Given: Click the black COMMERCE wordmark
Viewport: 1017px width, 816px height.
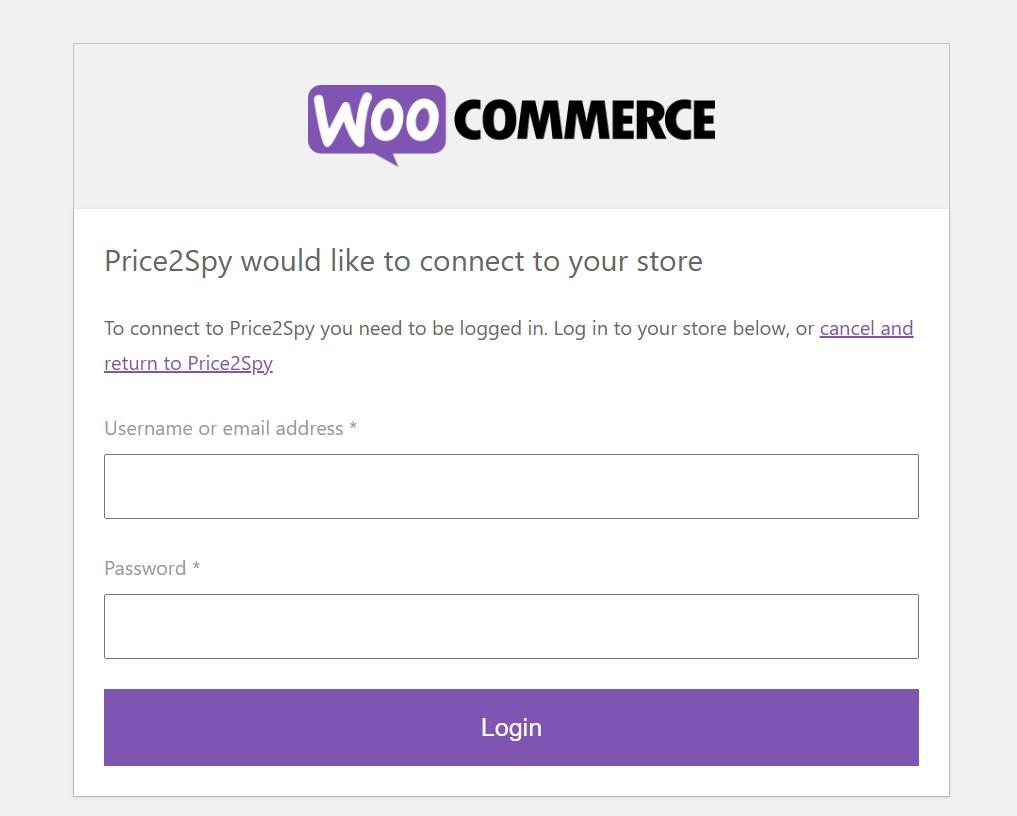Looking at the screenshot, I should point(584,120).
